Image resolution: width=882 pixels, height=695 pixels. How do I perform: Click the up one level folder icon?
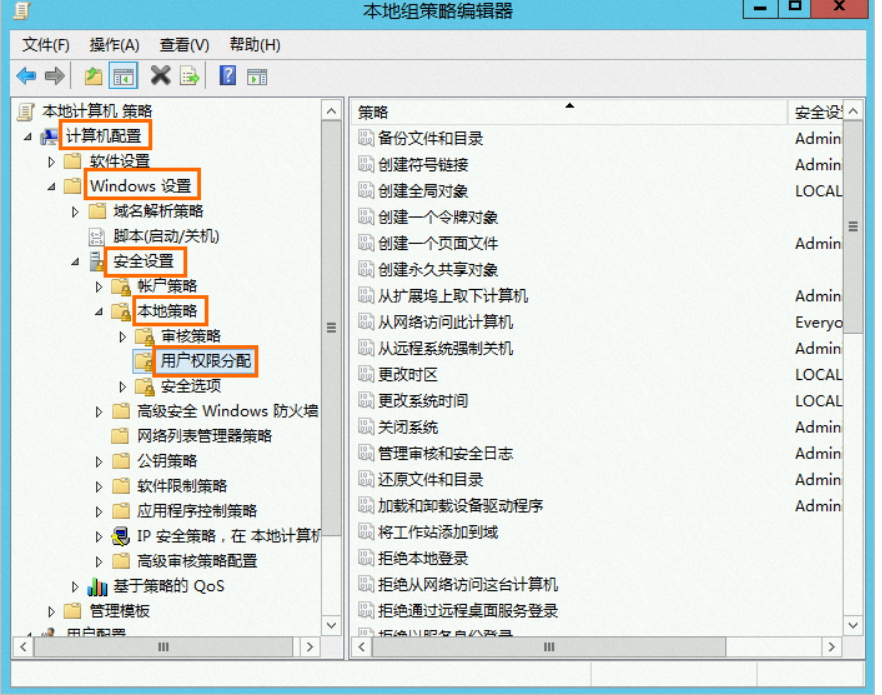(x=93, y=76)
